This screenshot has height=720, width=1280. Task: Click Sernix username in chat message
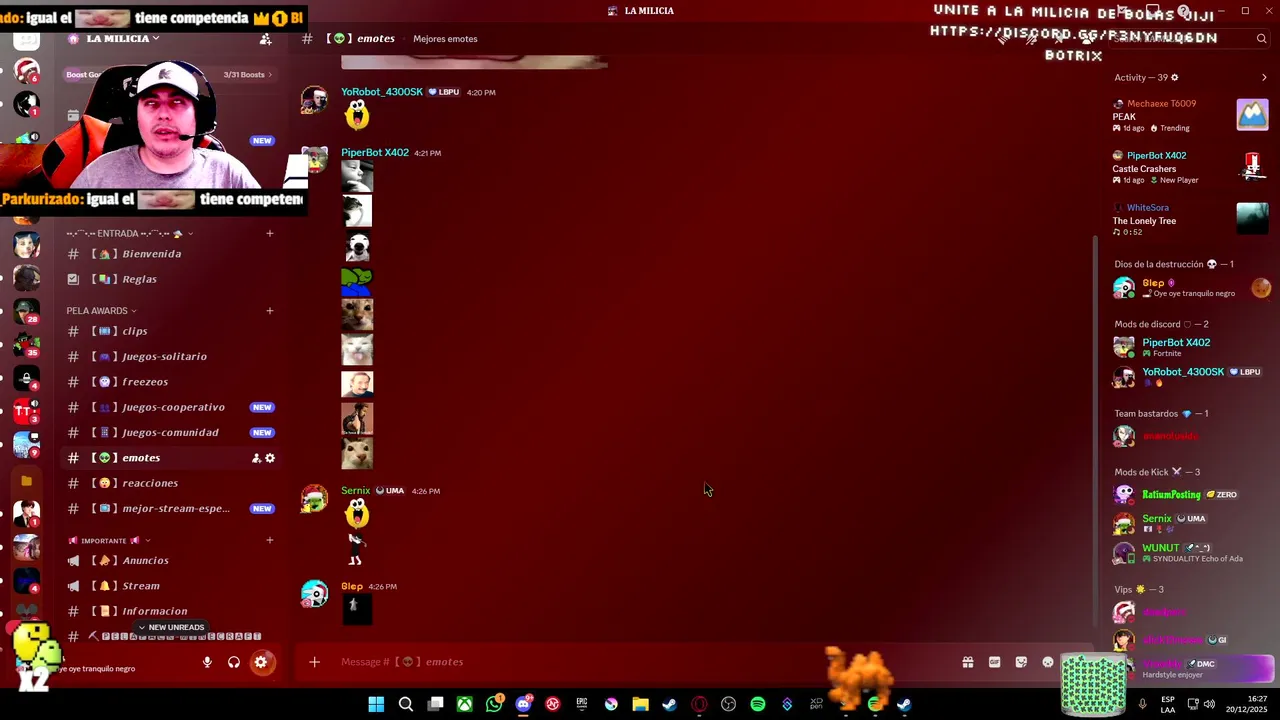pos(356,491)
